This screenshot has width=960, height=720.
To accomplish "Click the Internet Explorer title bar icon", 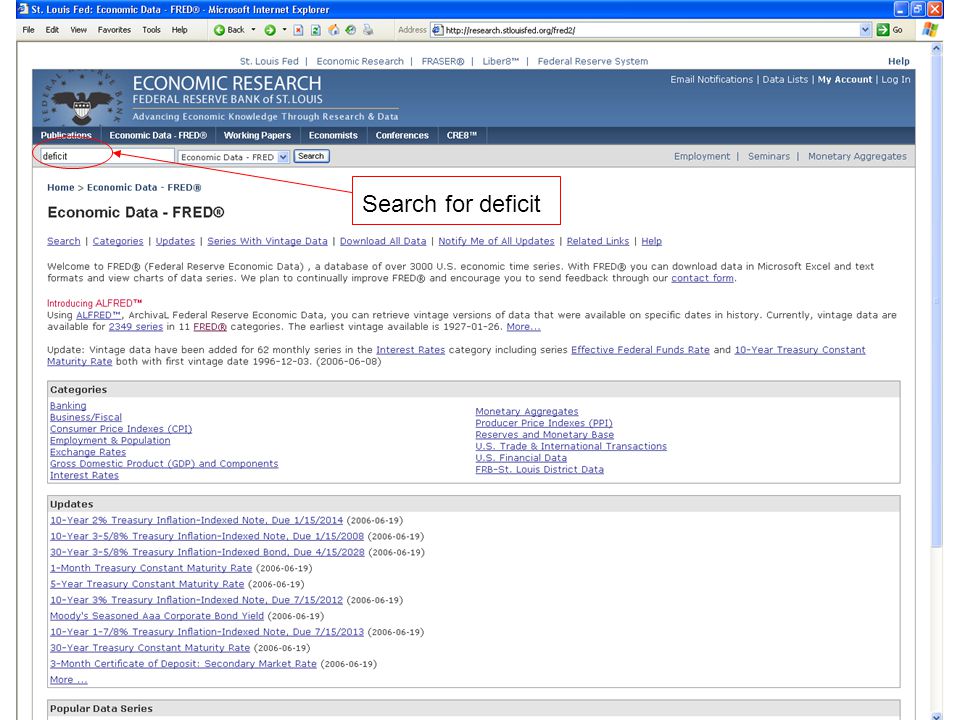I will click(x=23, y=9).
